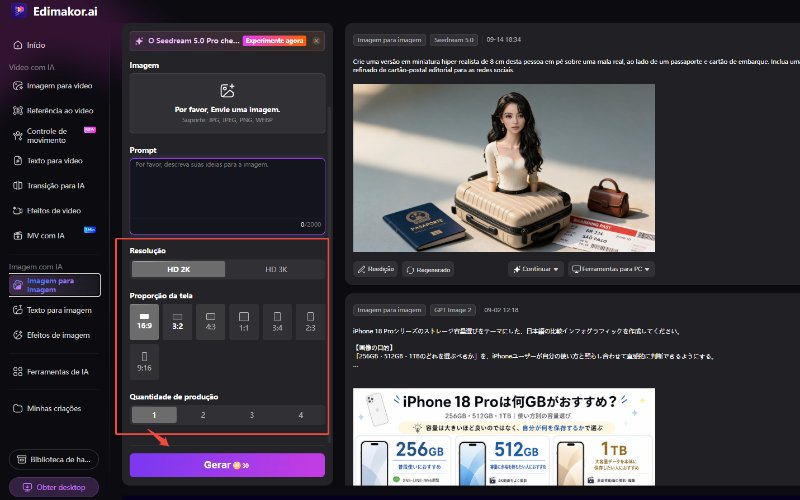The width and height of the screenshot is (800, 500).
Task: Click the image upload icon
Action: [x=227, y=91]
